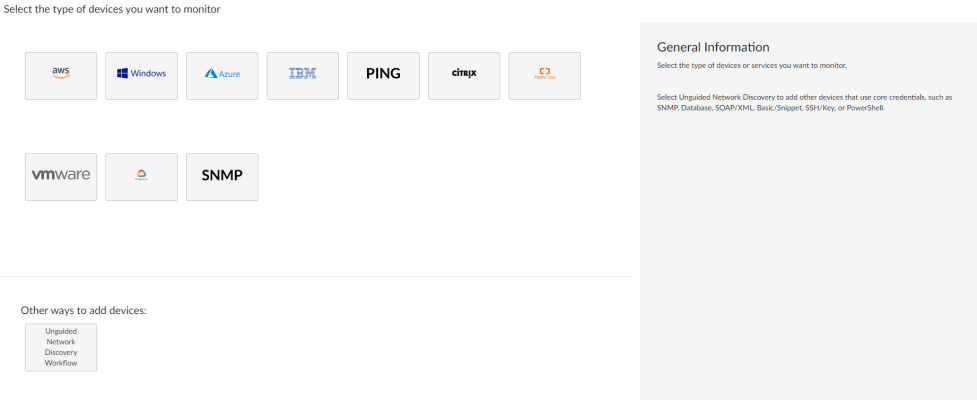977x400 pixels.
Task: Select the Google Cloud tile
Action: [142, 177]
